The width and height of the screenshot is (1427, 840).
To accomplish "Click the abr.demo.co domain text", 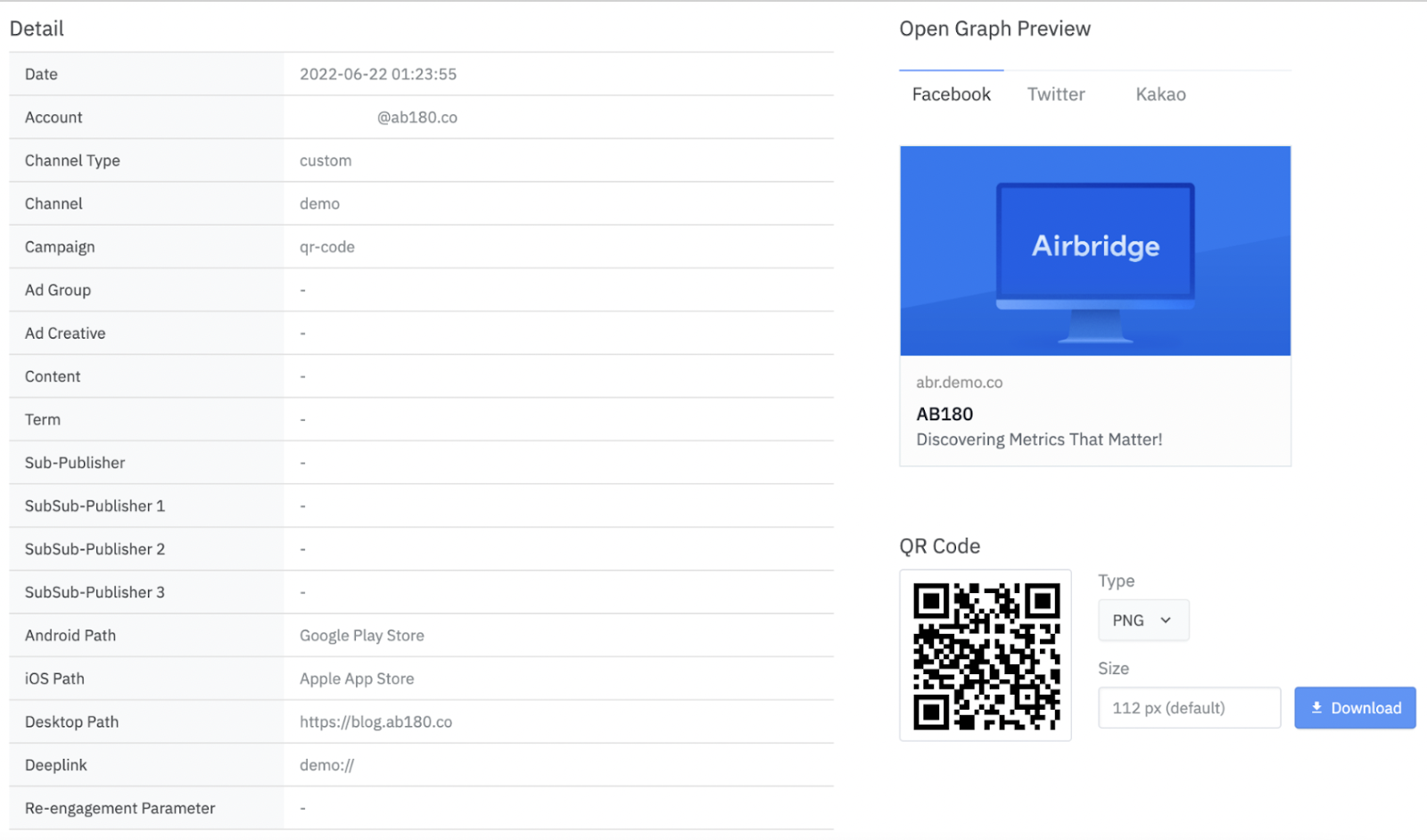I will coord(959,382).
